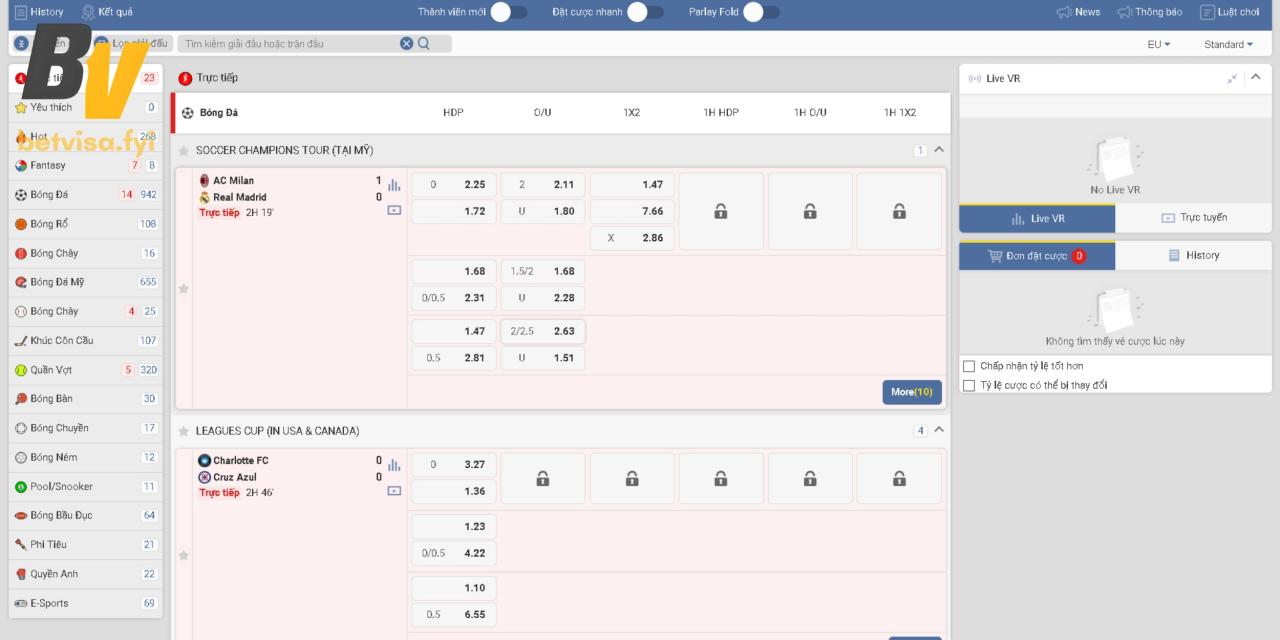Open the Standard view dropdown
Screen dimensions: 1280x640
(1229, 44)
